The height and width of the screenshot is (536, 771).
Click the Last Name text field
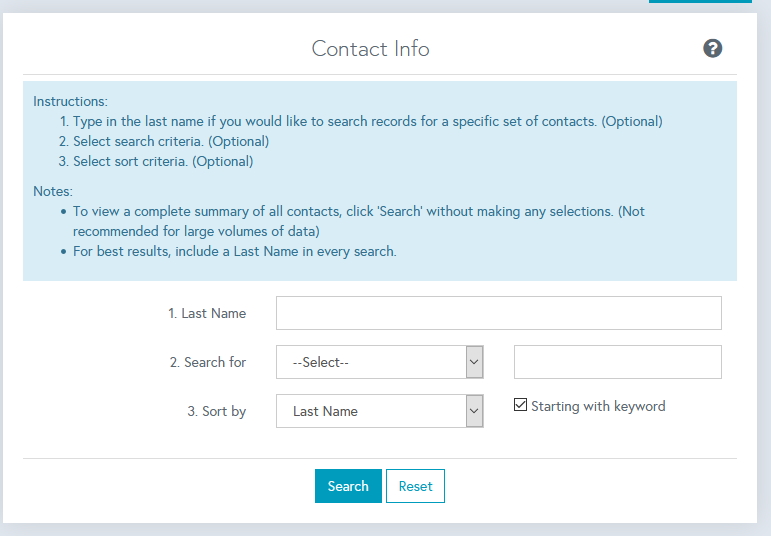pyautogui.click(x=499, y=313)
